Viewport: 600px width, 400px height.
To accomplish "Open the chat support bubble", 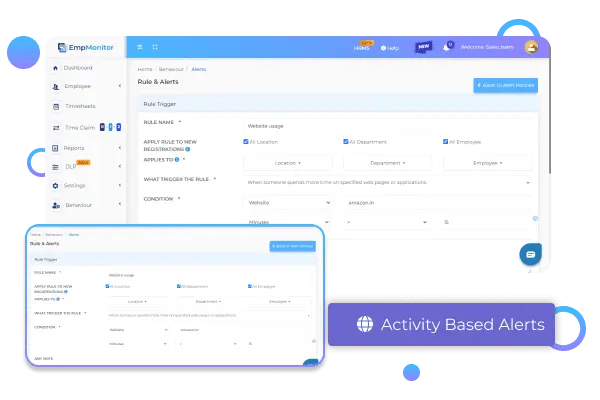I will pos(530,254).
